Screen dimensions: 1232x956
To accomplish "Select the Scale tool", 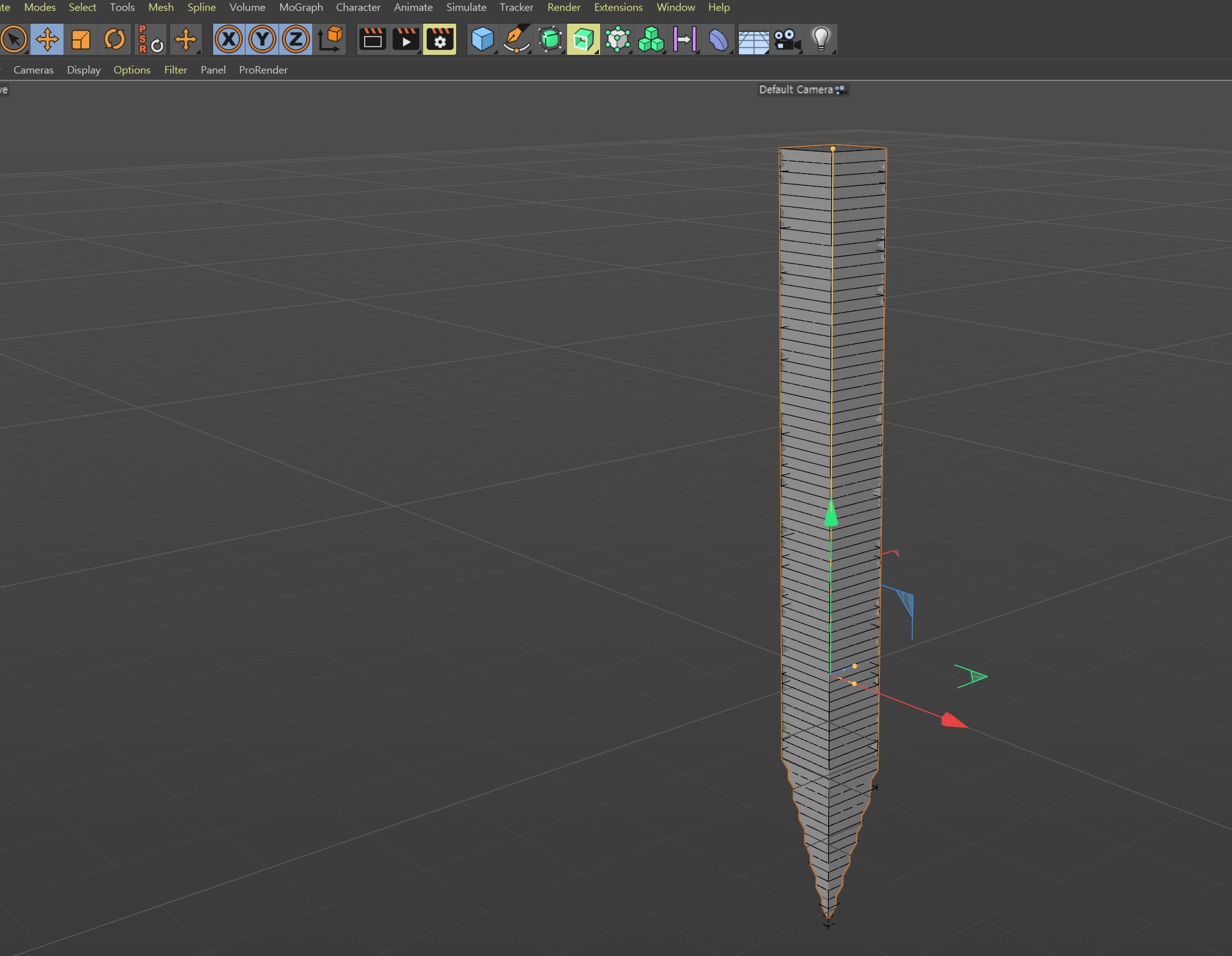I will [81, 40].
